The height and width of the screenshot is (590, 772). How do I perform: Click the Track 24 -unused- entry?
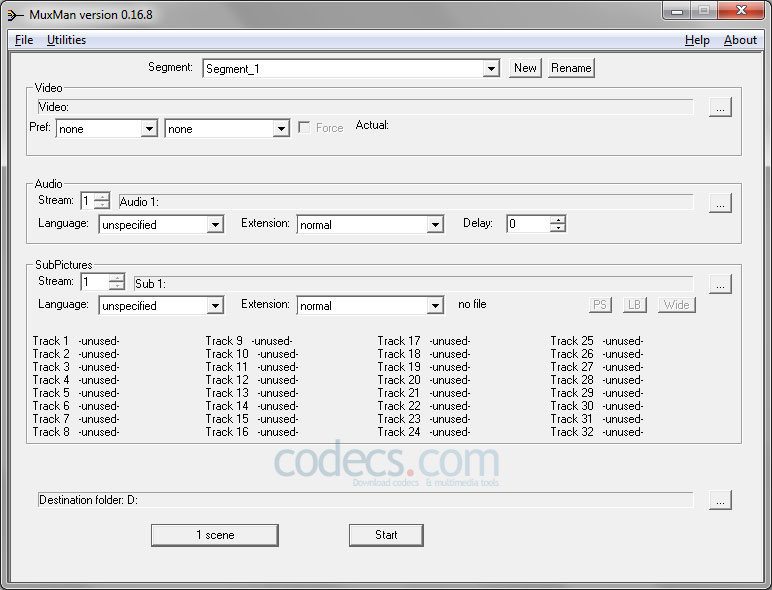click(x=424, y=432)
